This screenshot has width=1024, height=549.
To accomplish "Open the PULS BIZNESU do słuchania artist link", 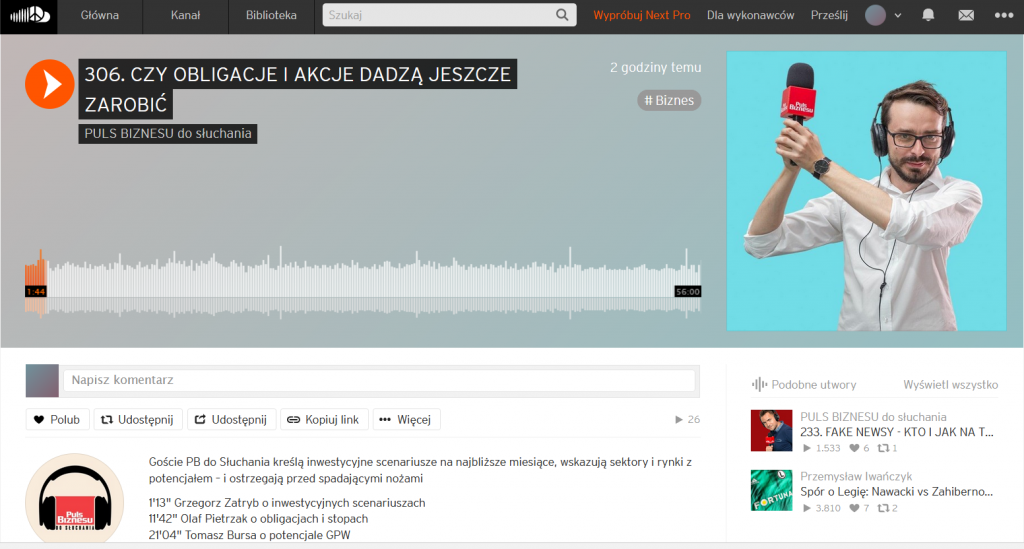I will coord(168,133).
